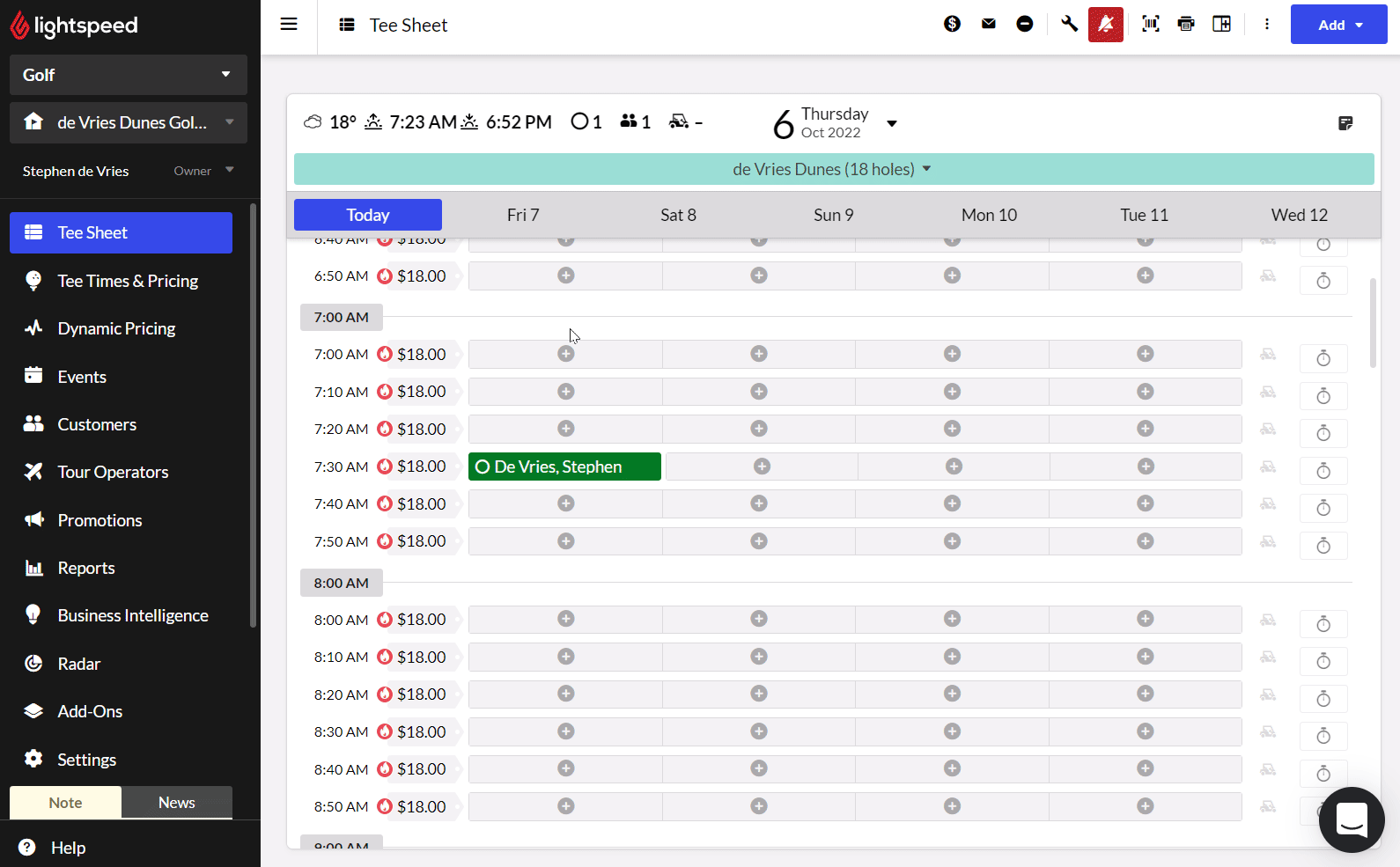Click the cart icon on 8:00 AM row
The width and height of the screenshot is (1400, 867).
click(x=1268, y=620)
